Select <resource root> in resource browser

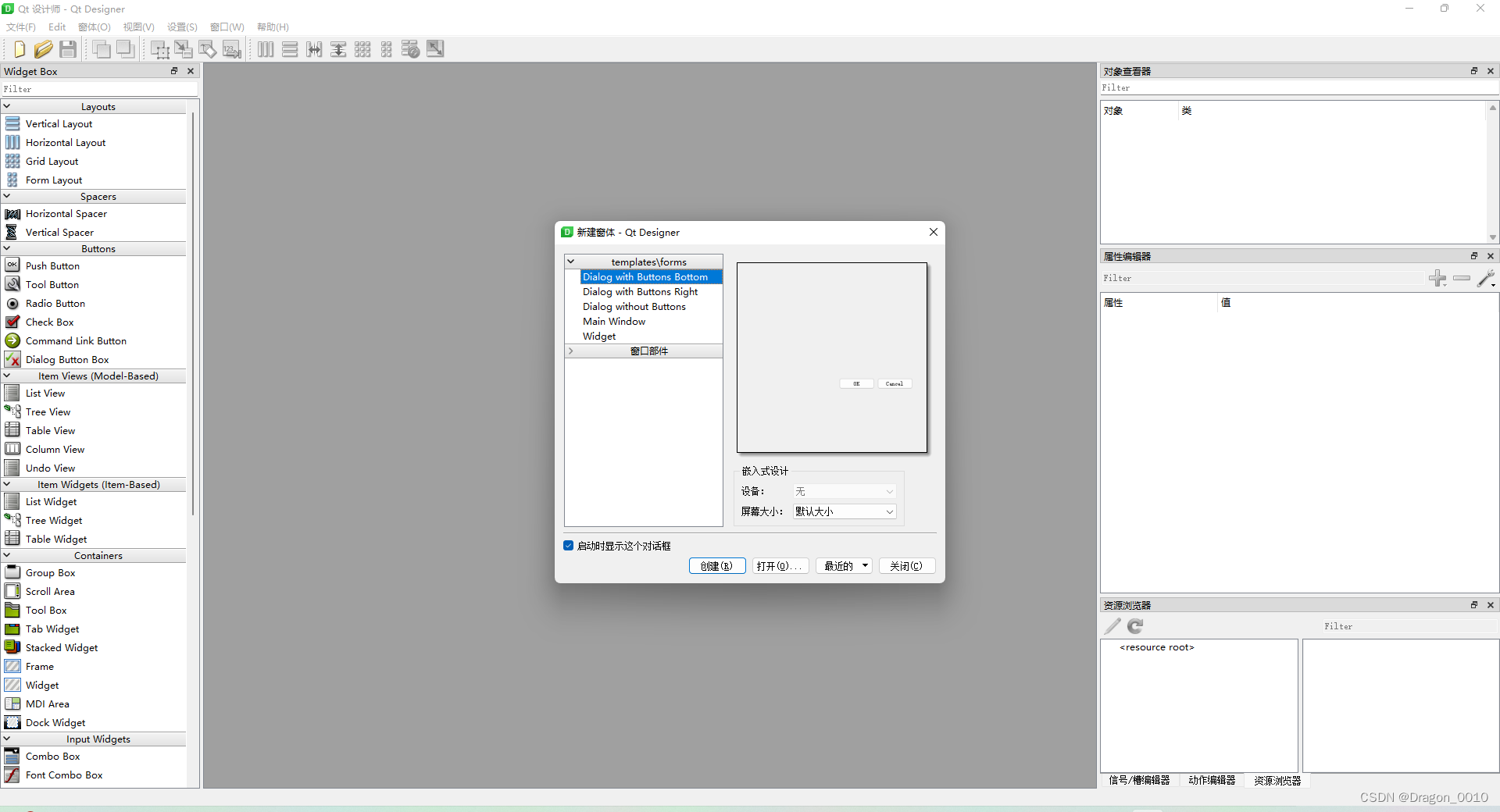click(1156, 647)
